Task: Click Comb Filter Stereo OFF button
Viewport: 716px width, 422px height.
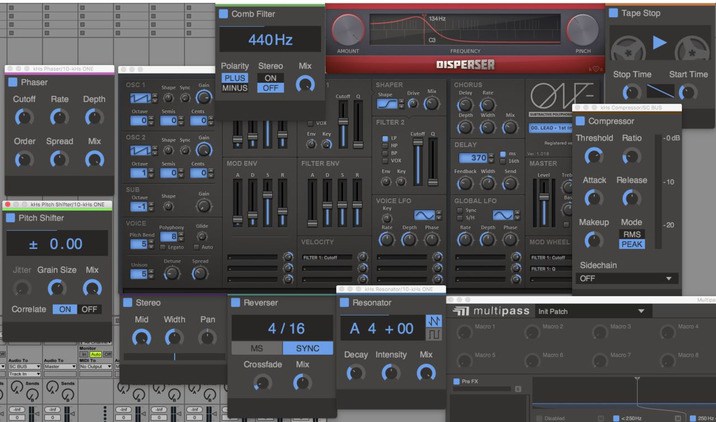Action: pyautogui.click(x=270, y=88)
